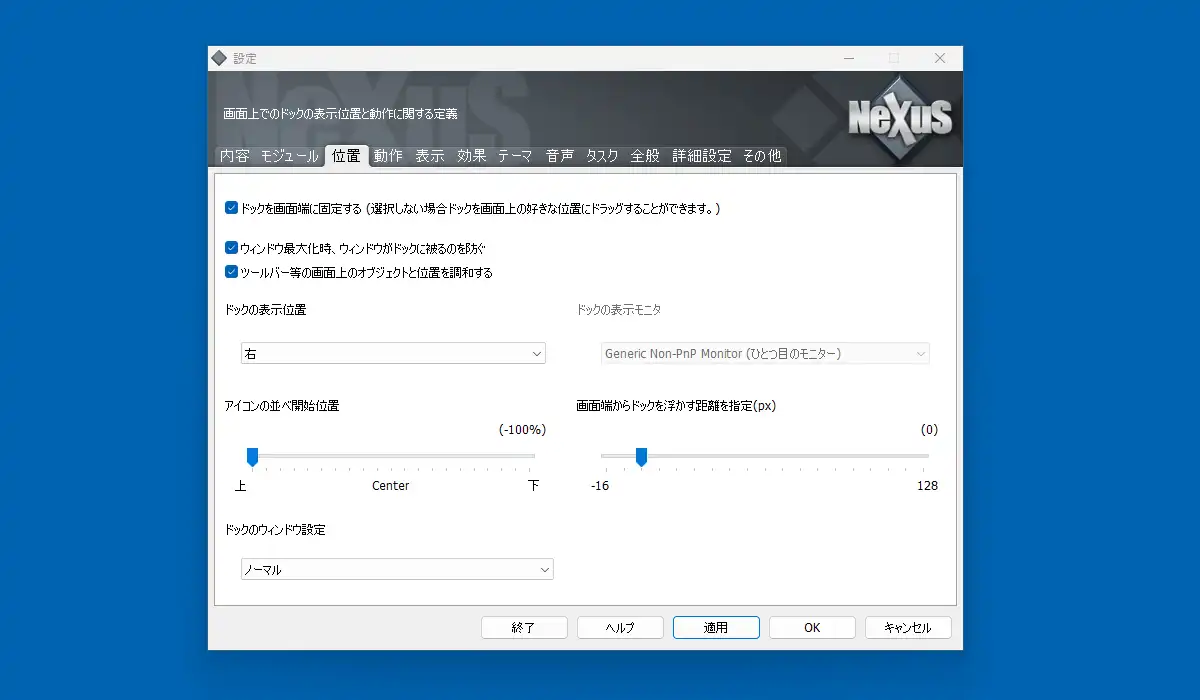Open the 音声 tab
Screen dimensions: 1200x700
point(560,156)
